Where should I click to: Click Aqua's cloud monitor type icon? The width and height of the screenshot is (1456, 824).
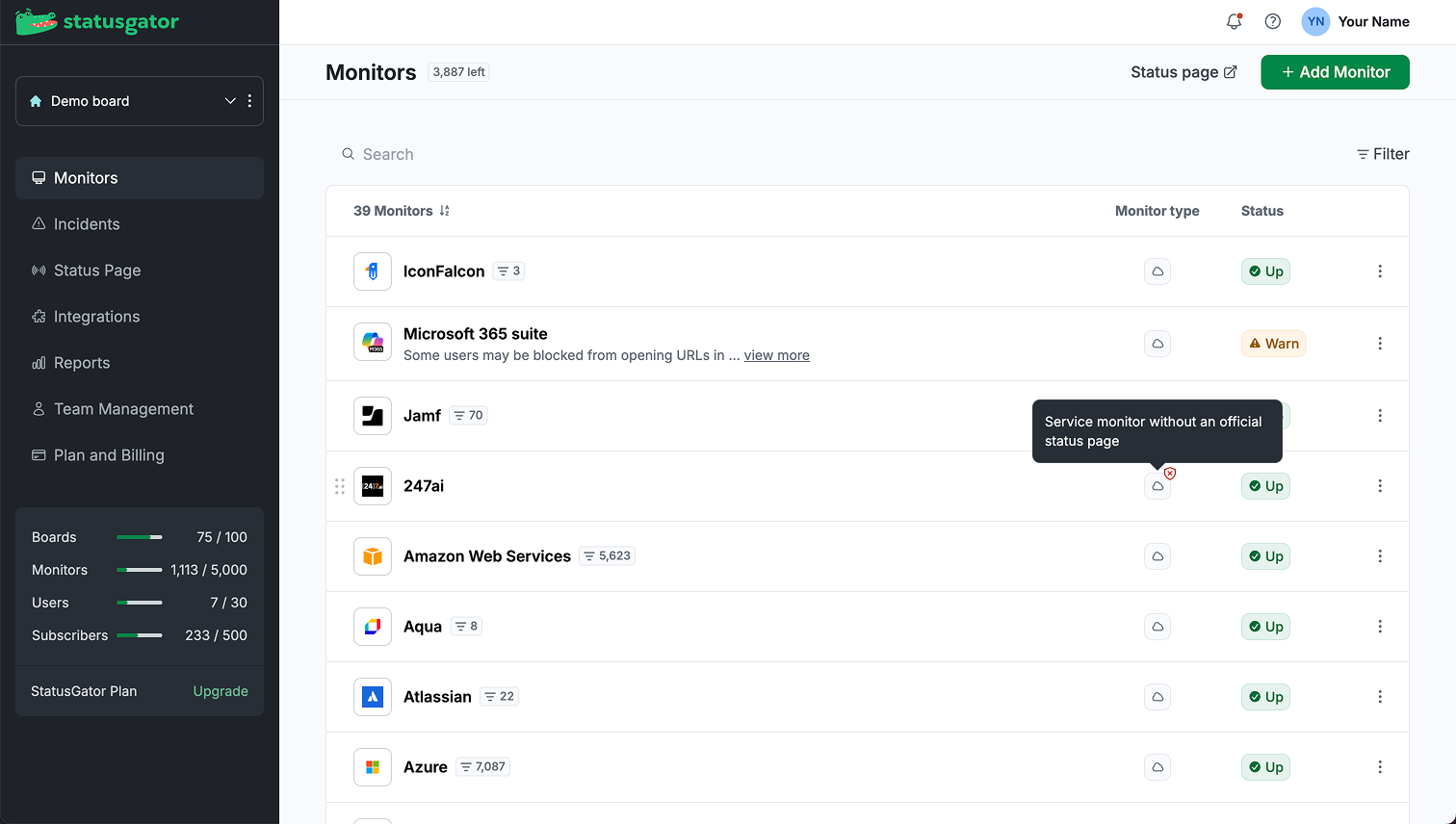click(1157, 627)
